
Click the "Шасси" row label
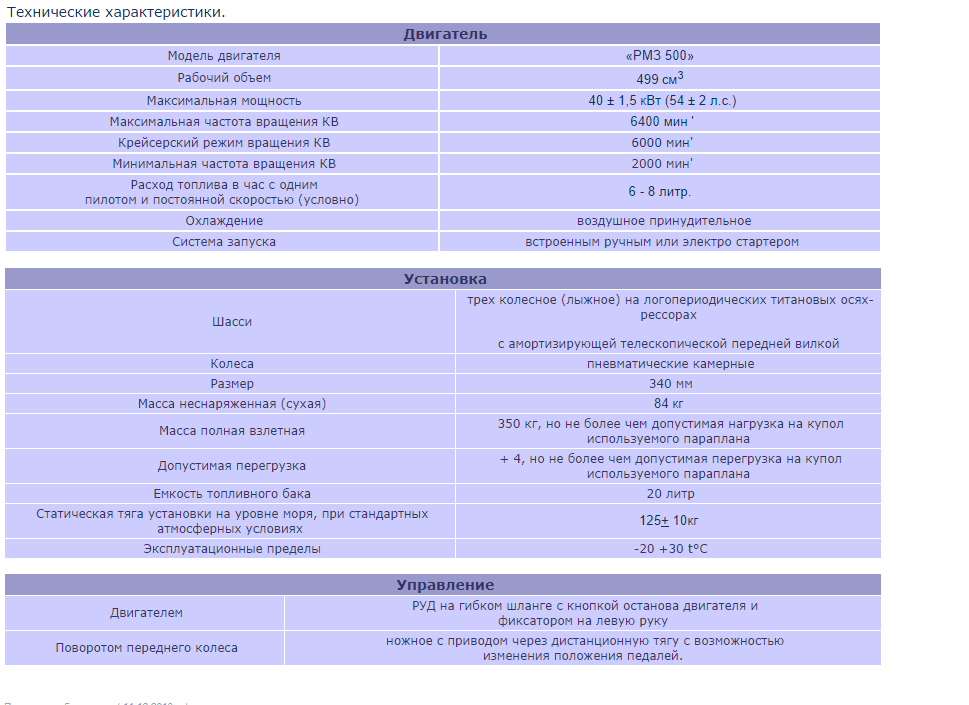231,322
